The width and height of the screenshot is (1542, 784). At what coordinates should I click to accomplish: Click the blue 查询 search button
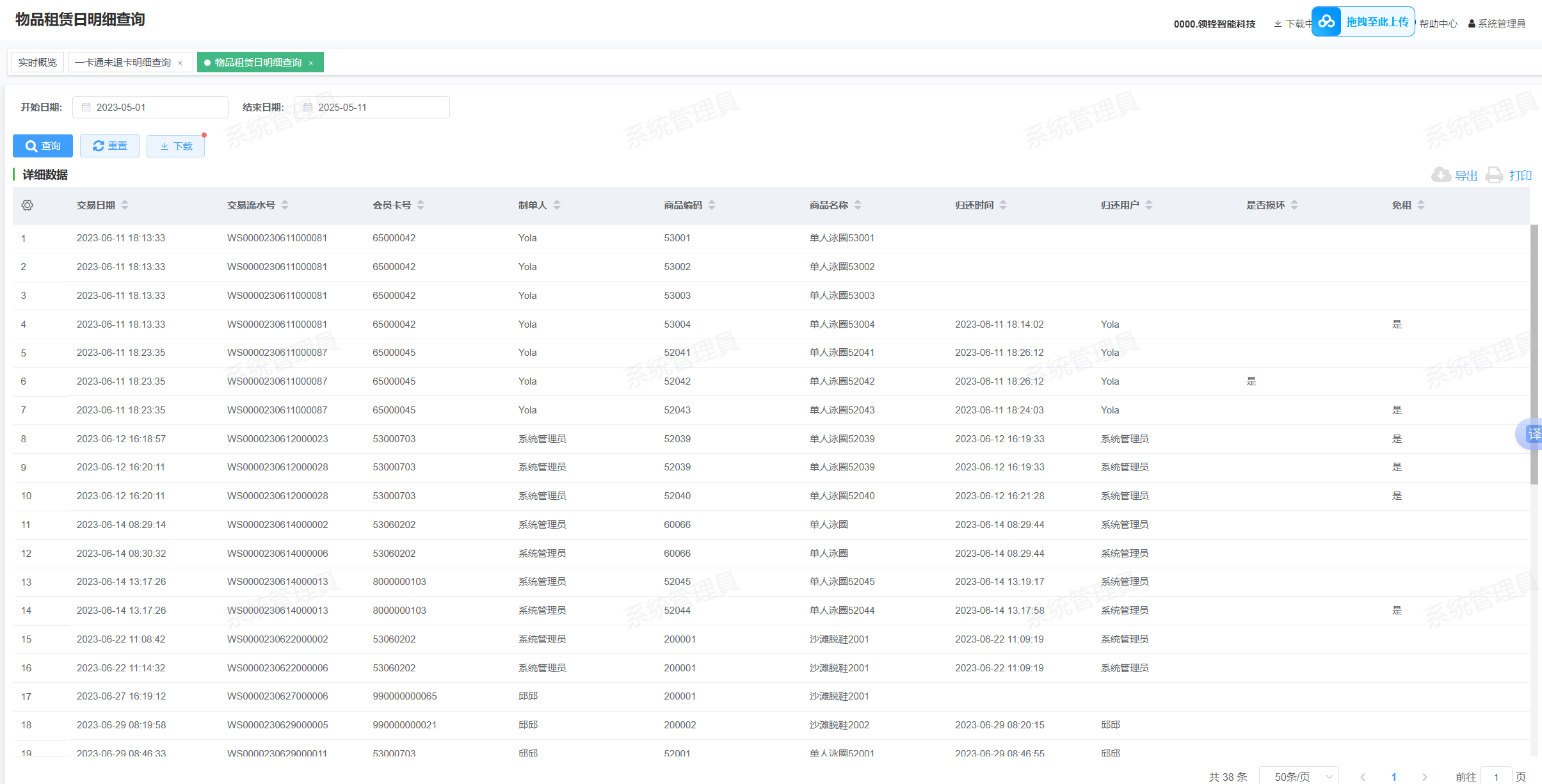coord(43,146)
